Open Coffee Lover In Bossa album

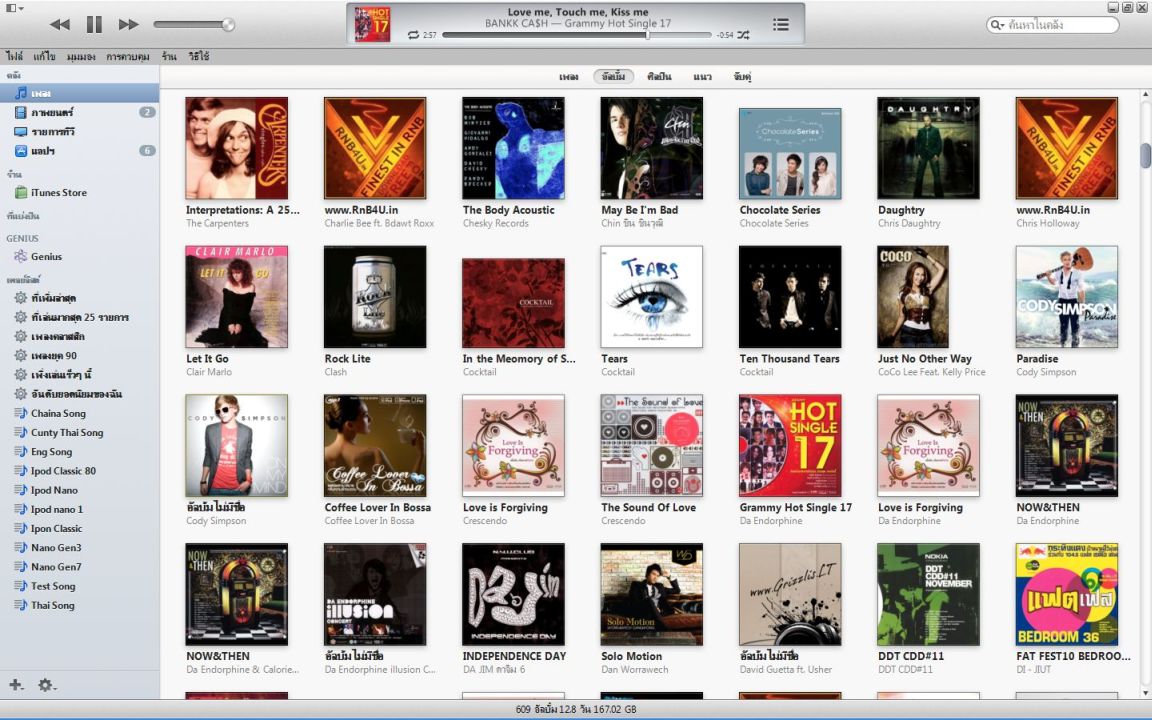(375, 446)
